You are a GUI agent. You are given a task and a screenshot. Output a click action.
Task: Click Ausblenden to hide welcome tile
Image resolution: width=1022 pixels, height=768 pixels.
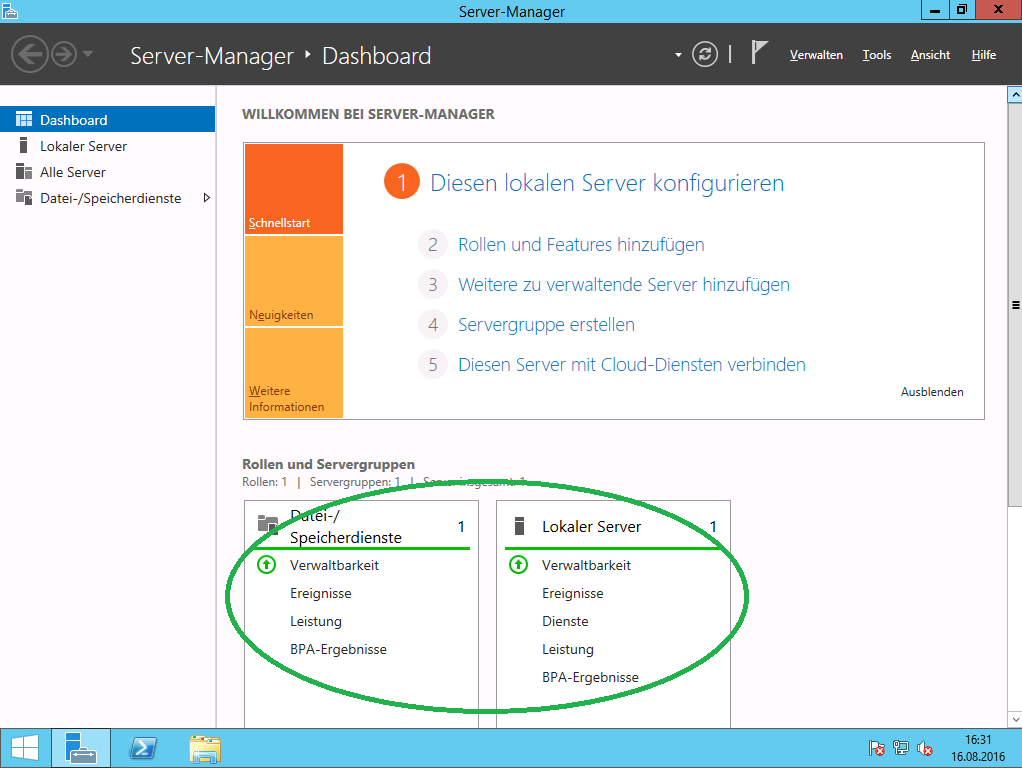point(932,392)
